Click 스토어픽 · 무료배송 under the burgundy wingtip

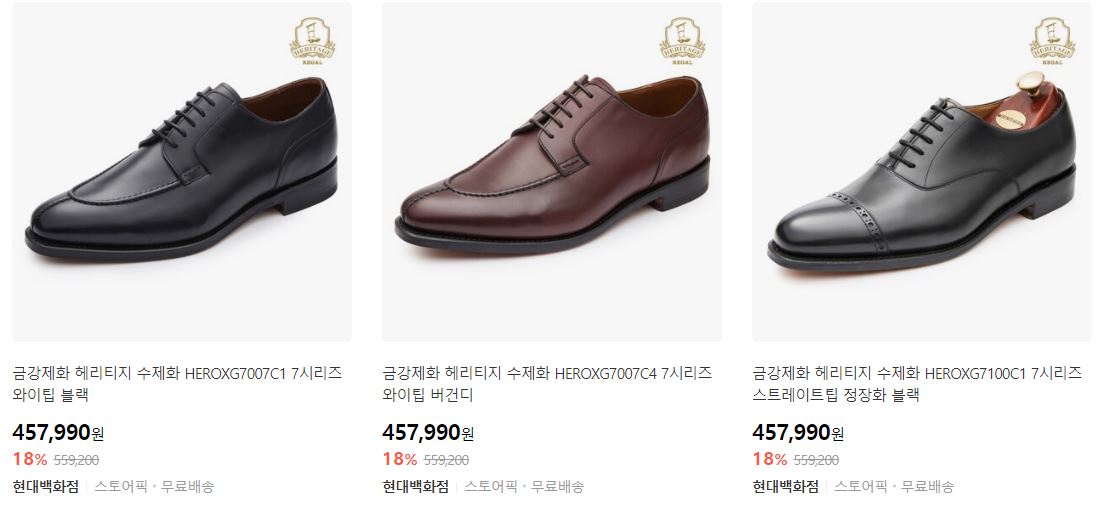[524, 486]
